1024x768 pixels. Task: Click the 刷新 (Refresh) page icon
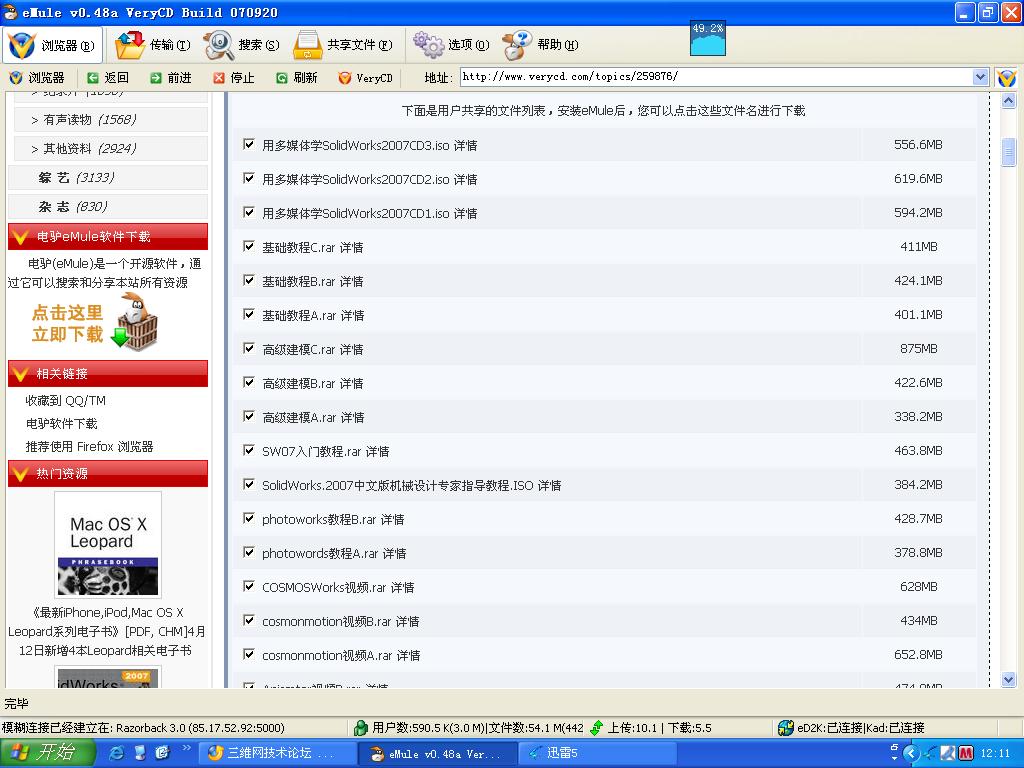coord(281,78)
